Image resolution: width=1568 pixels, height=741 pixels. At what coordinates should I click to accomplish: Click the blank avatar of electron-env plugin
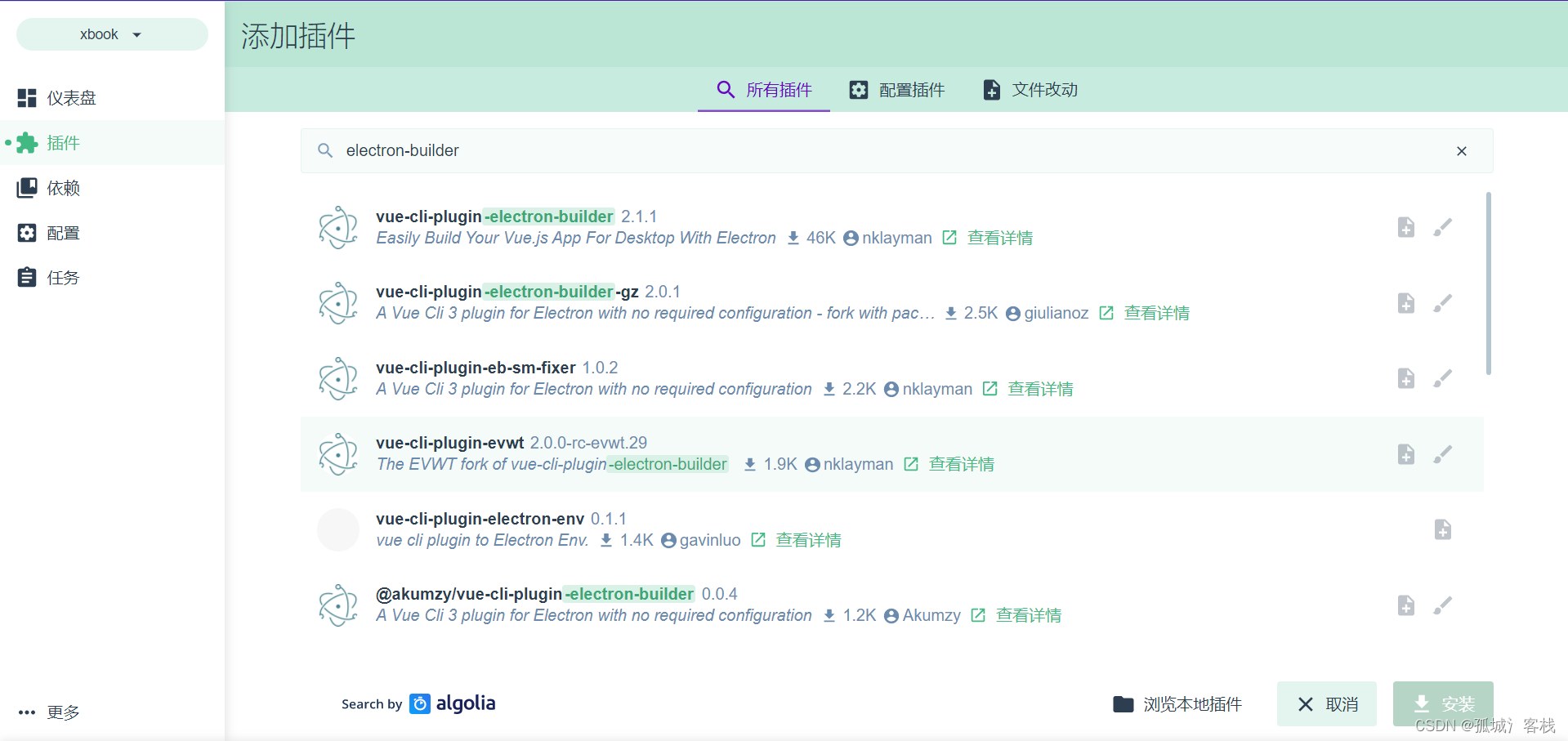tap(338, 529)
